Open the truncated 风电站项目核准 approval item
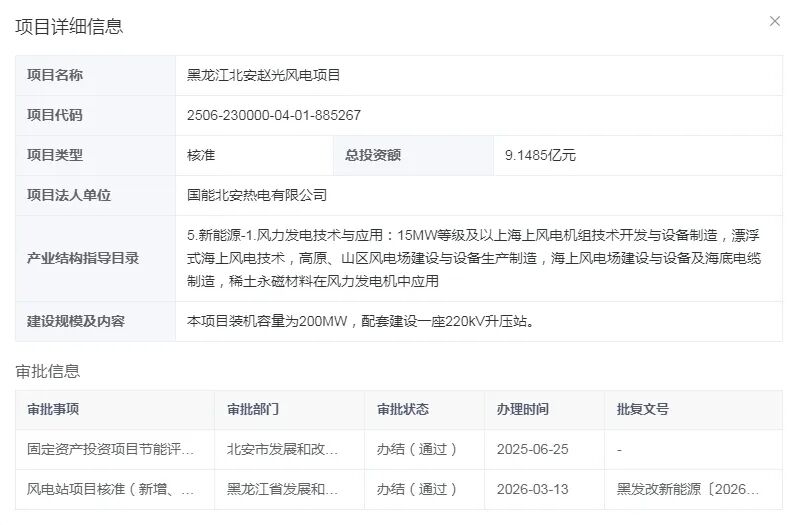The width and height of the screenshot is (798, 525). [110, 489]
